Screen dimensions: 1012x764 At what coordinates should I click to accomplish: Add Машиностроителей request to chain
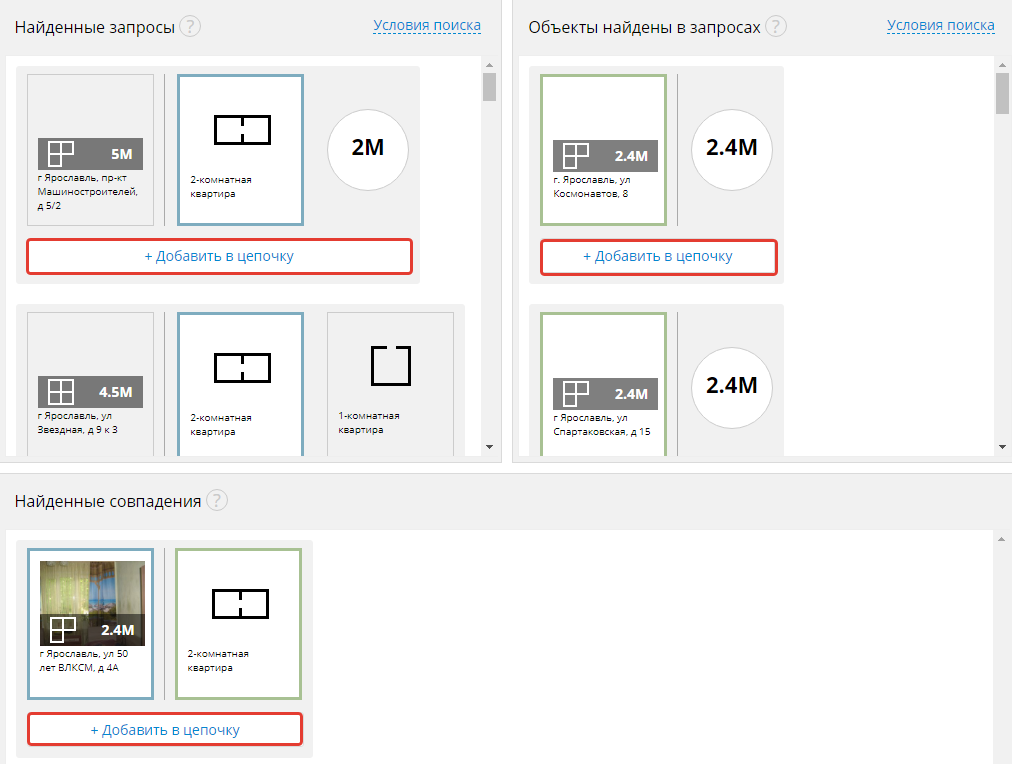(219, 256)
